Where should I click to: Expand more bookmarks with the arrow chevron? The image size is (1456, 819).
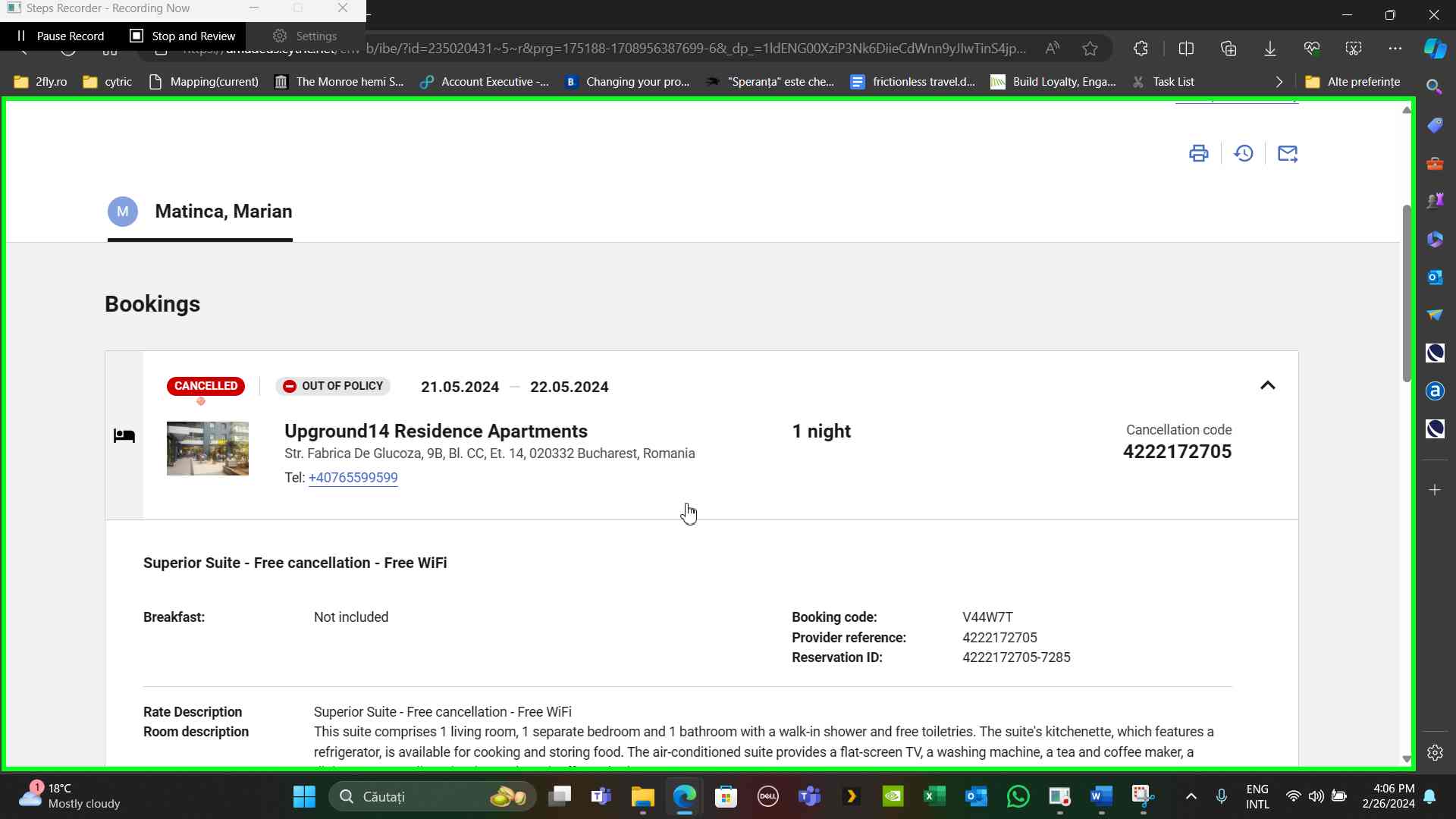pos(1279,82)
